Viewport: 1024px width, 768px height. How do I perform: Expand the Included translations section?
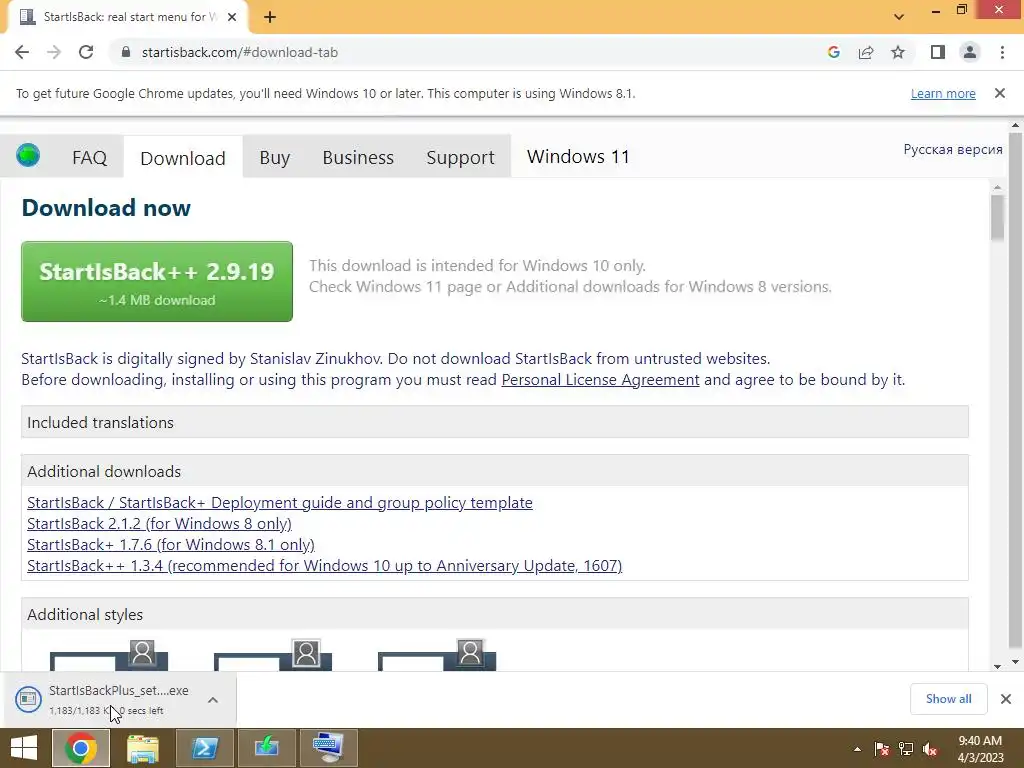[x=494, y=423]
